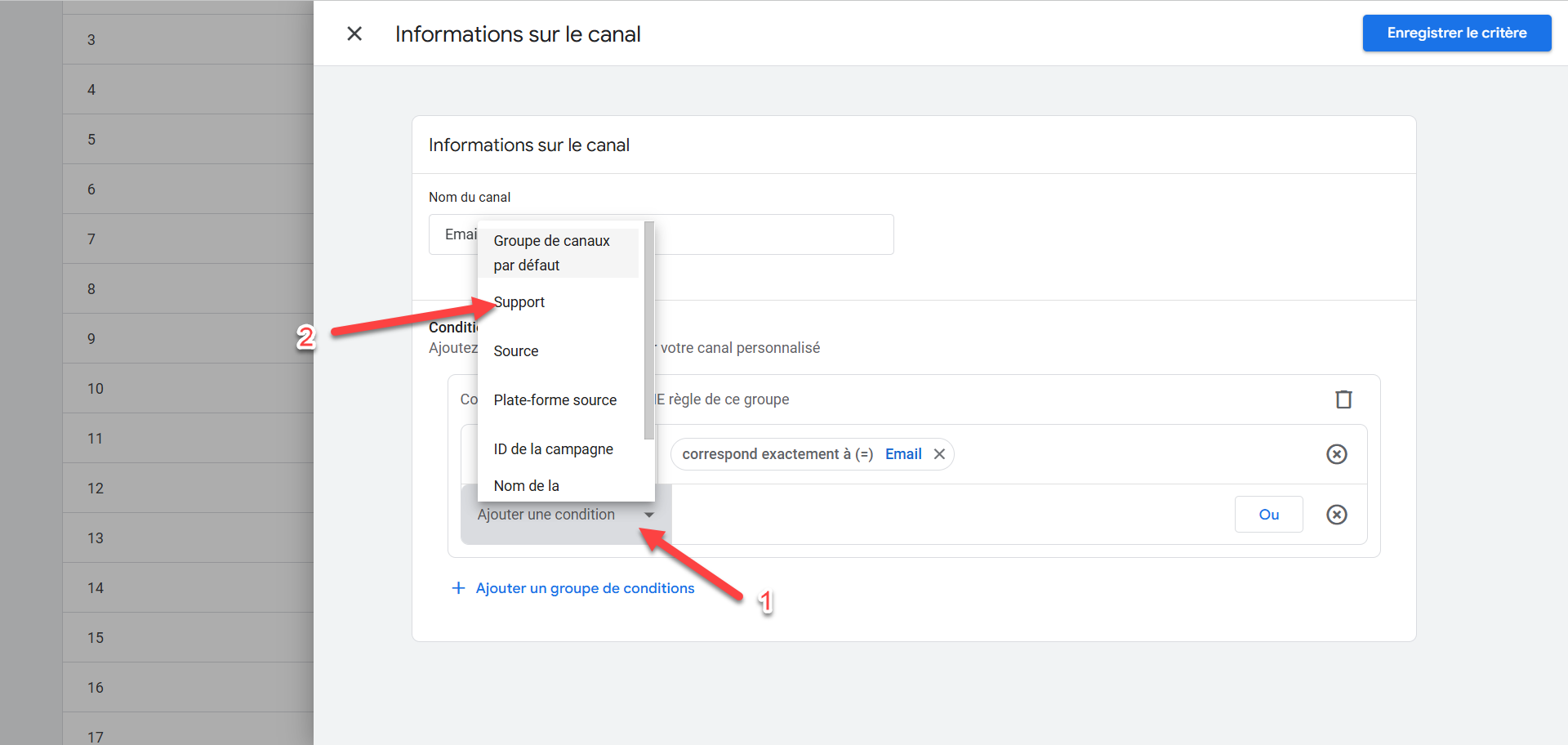Clear the Email value chip
Image resolution: width=1568 pixels, height=745 pixels.
(940, 454)
